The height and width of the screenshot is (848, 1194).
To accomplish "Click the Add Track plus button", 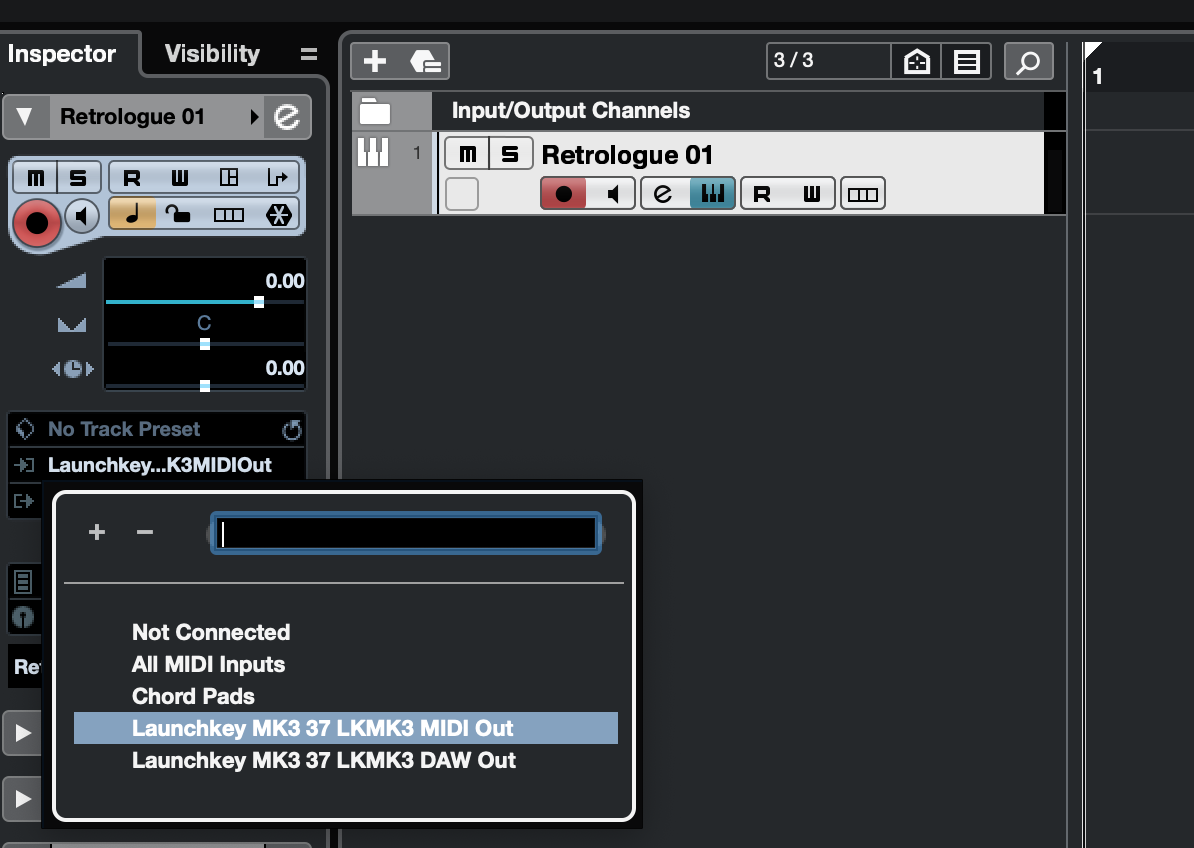I will click(375, 61).
